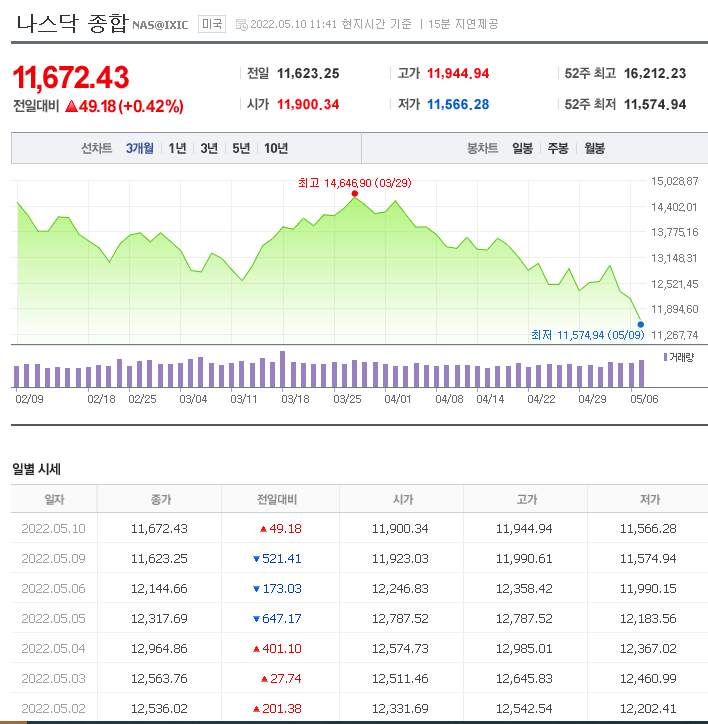The width and height of the screenshot is (708, 724).
Task: Click the red up-arrow next to 49.18 header
Action: (72, 107)
